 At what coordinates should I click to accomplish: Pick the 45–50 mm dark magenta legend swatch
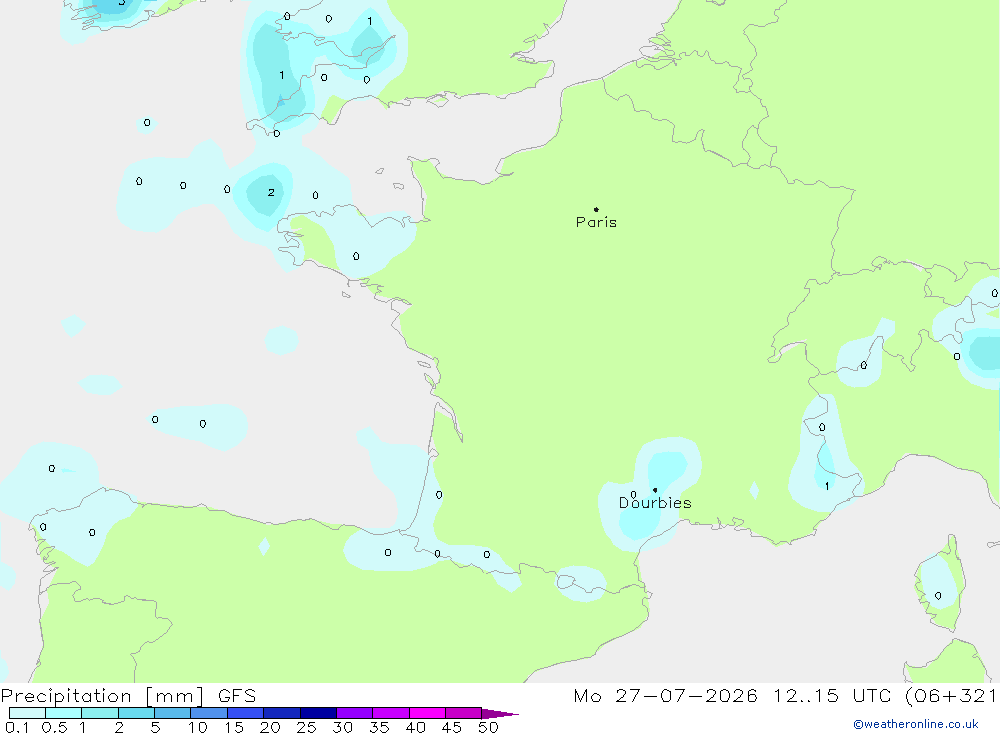pos(464,713)
